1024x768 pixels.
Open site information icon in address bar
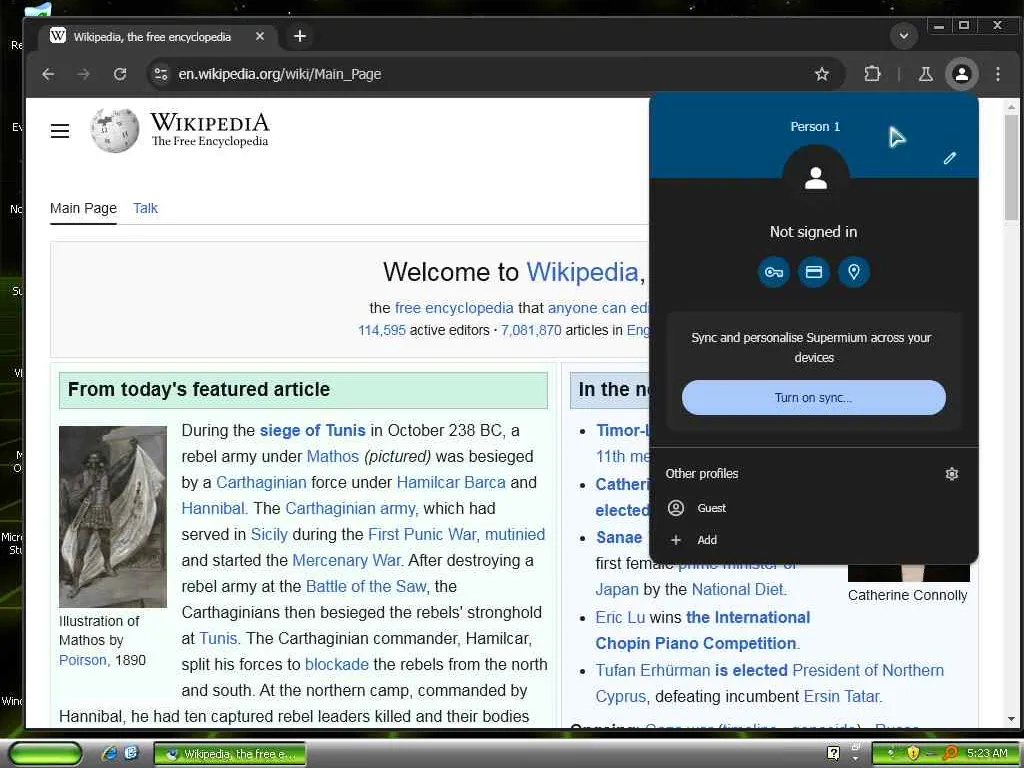coord(161,74)
